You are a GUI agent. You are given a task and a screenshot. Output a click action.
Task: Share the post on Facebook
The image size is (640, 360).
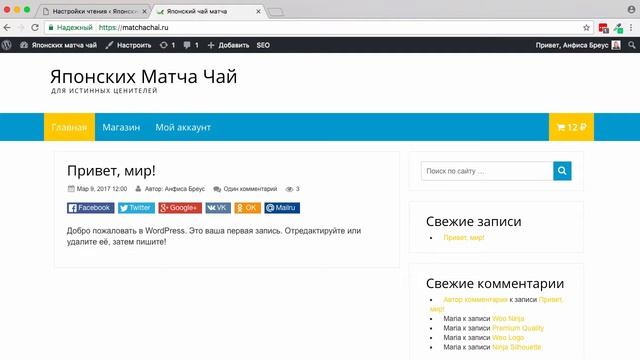pos(91,208)
